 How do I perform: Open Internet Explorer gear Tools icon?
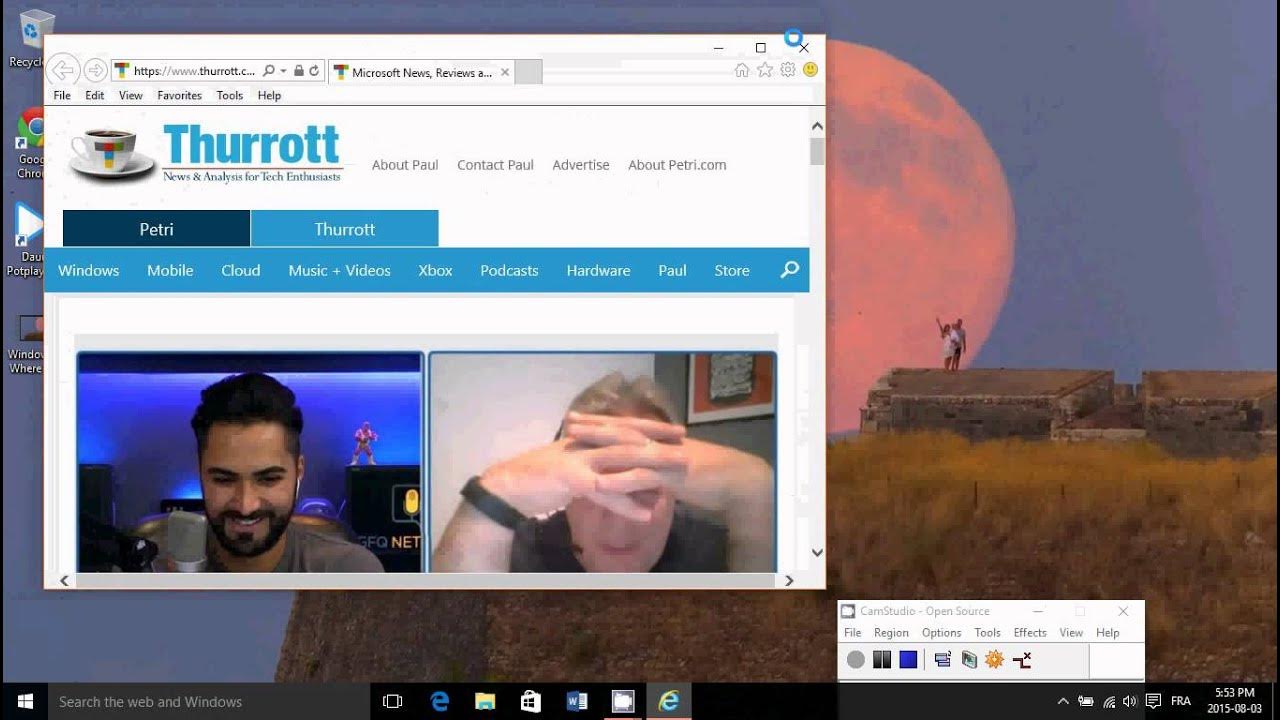pyautogui.click(x=788, y=70)
